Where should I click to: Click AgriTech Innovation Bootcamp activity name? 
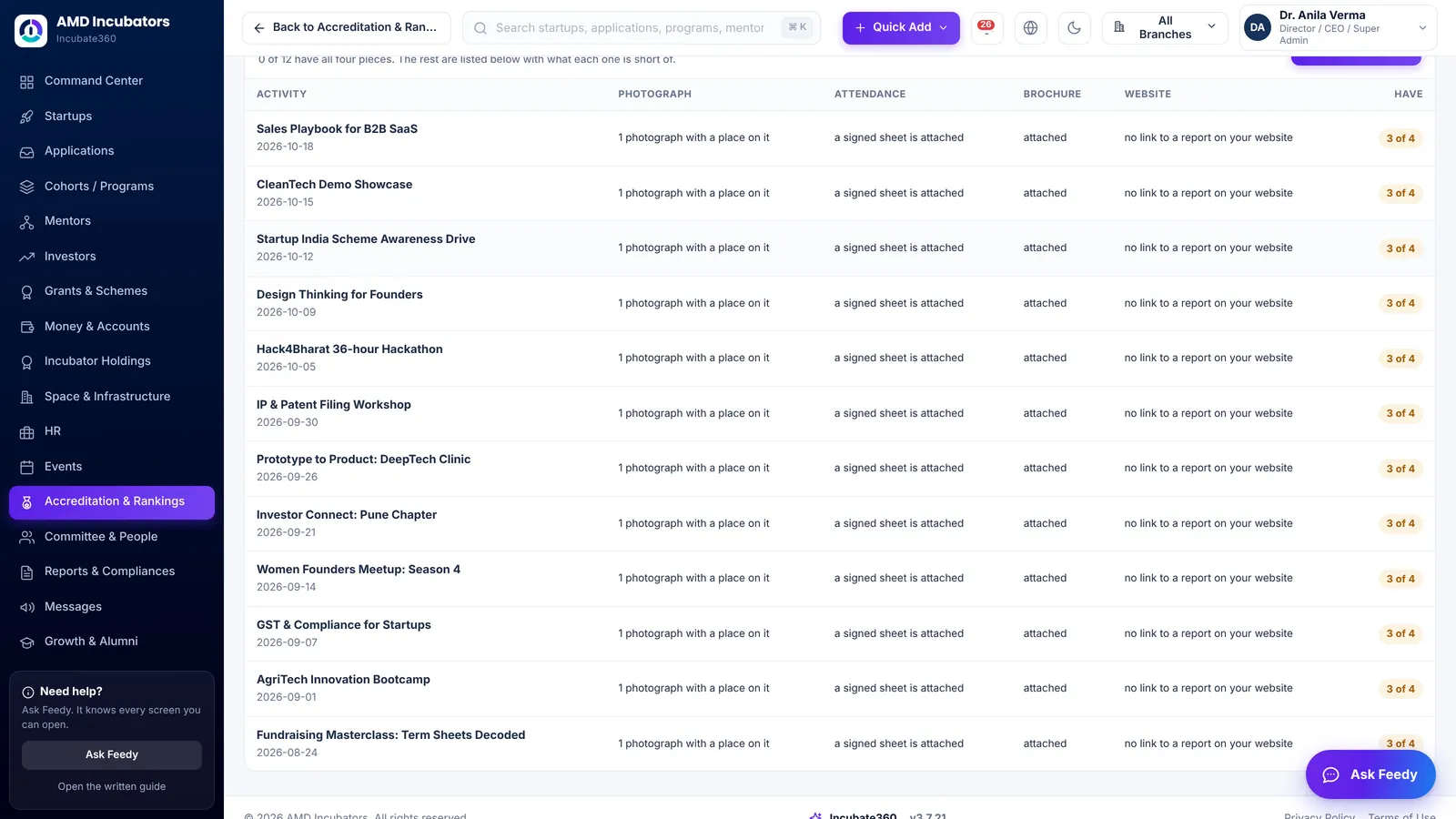343,680
